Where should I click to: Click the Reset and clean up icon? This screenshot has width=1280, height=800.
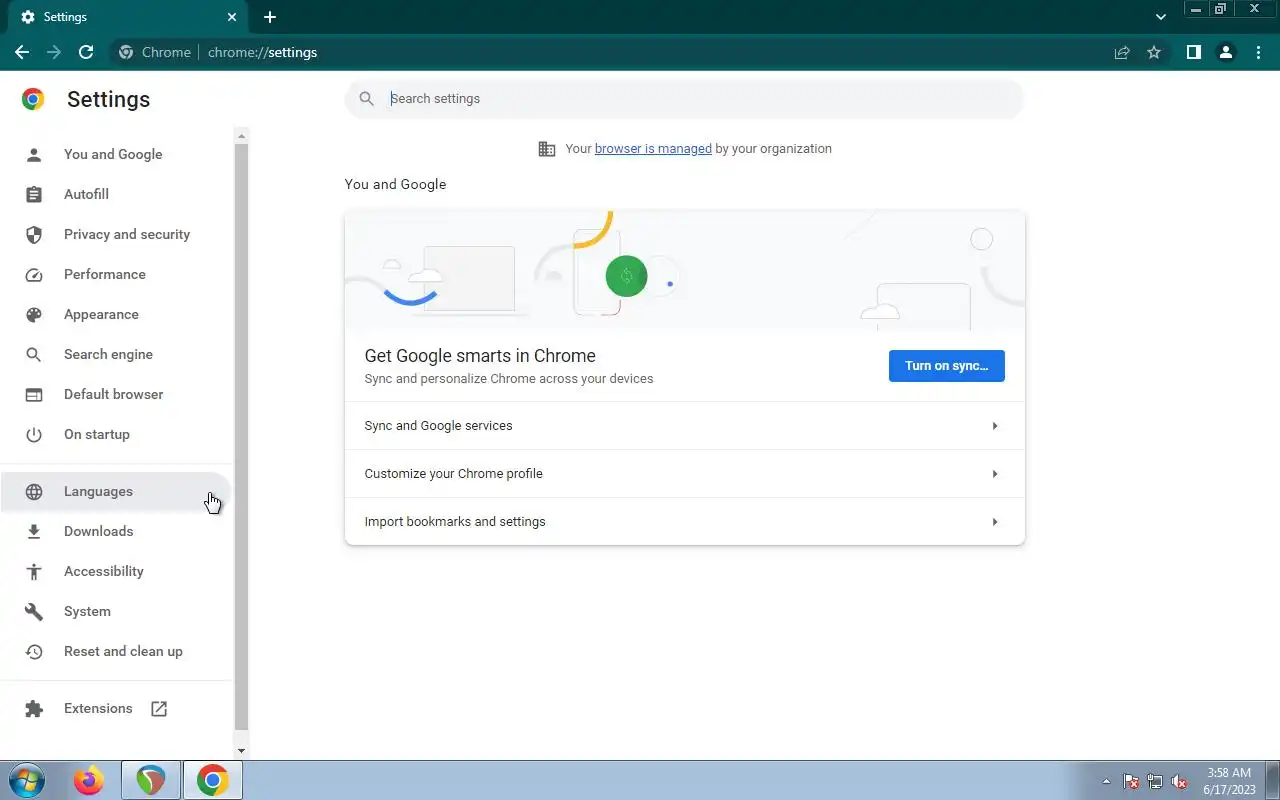[x=34, y=652]
